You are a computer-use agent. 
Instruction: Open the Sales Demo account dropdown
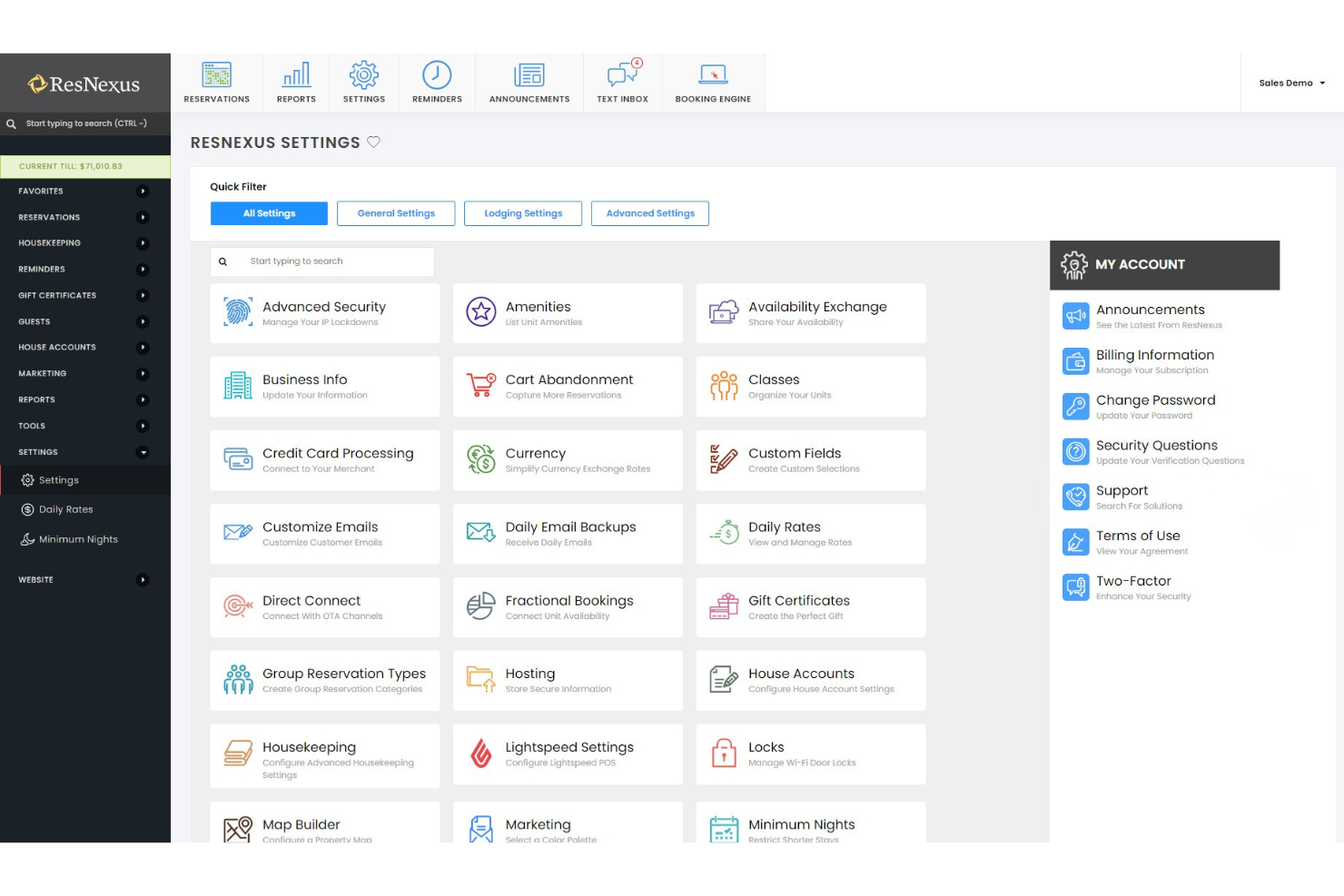1290,83
